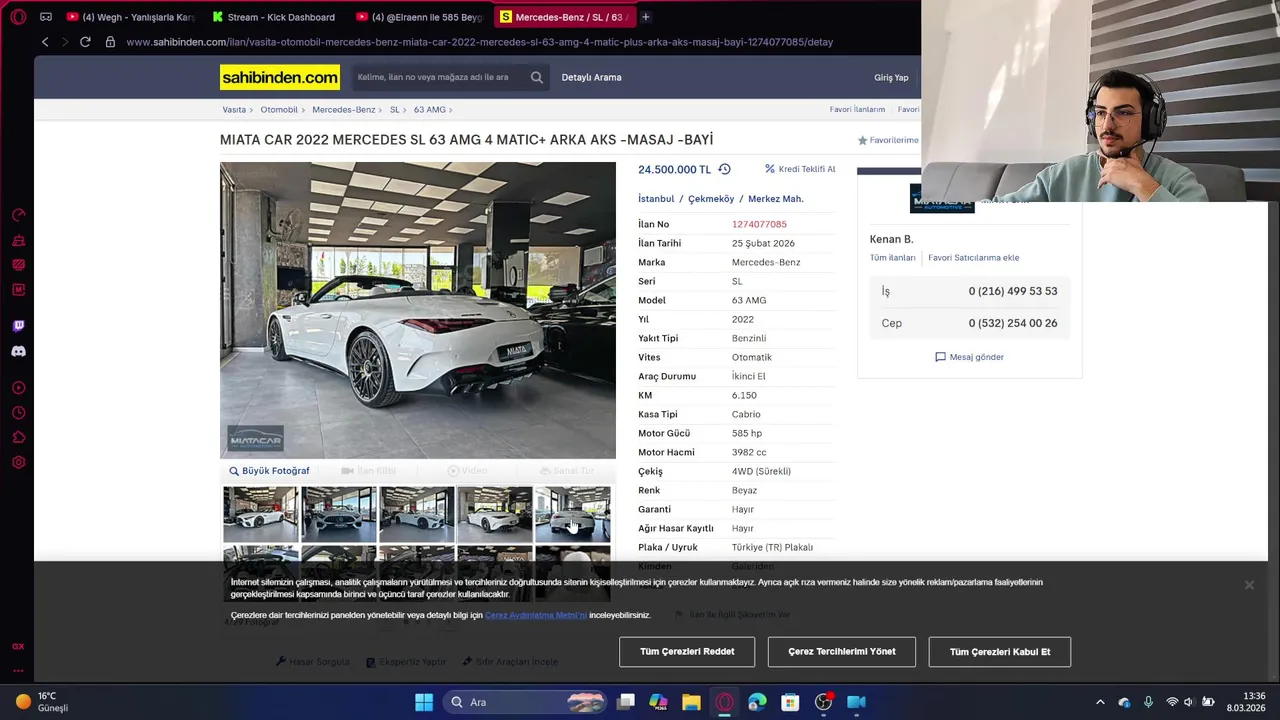The height and width of the screenshot is (720, 1280).
Task: Open History clock icon in sidebar
Action: click(18, 413)
